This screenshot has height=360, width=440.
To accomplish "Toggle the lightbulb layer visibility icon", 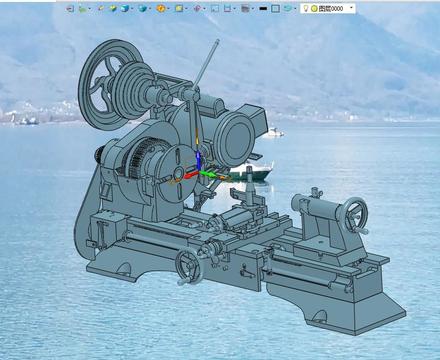I will (x=305, y=8).
